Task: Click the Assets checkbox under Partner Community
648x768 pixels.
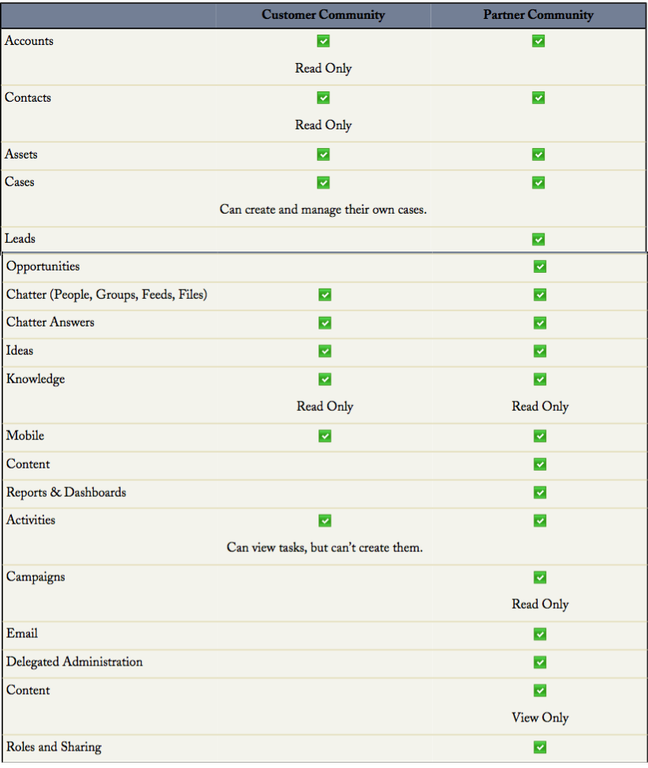Action: pos(538,155)
